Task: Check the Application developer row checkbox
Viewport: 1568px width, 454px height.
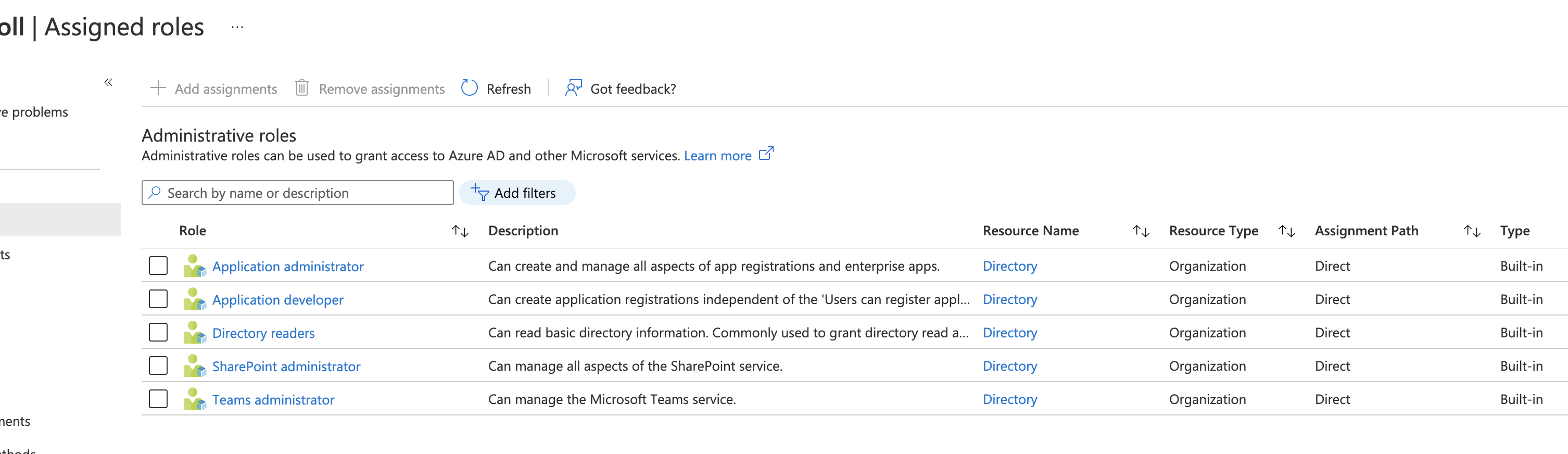Action: (158, 299)
